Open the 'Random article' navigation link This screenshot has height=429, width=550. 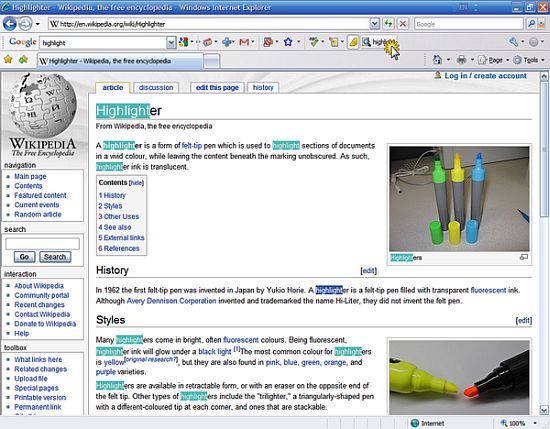[x=38, y=214]
